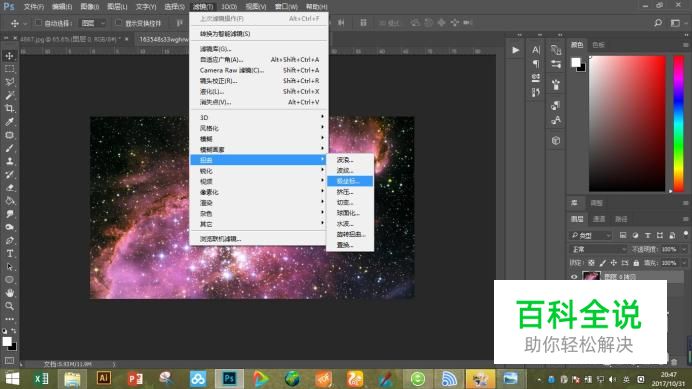Open the Adjustments sliders panel icon
Viewport: 692px width, 389px height.
556,64
